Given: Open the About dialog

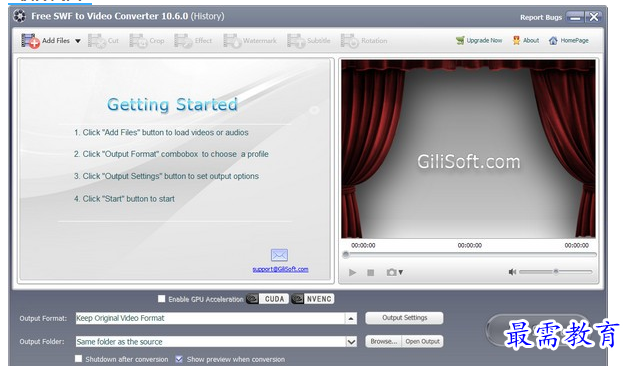Looking at the screenshot, I should 526,40.
